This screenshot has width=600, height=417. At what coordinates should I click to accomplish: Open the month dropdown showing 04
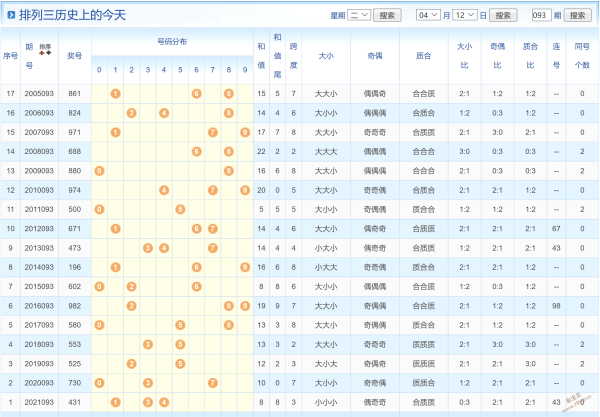tap(428, 15)
